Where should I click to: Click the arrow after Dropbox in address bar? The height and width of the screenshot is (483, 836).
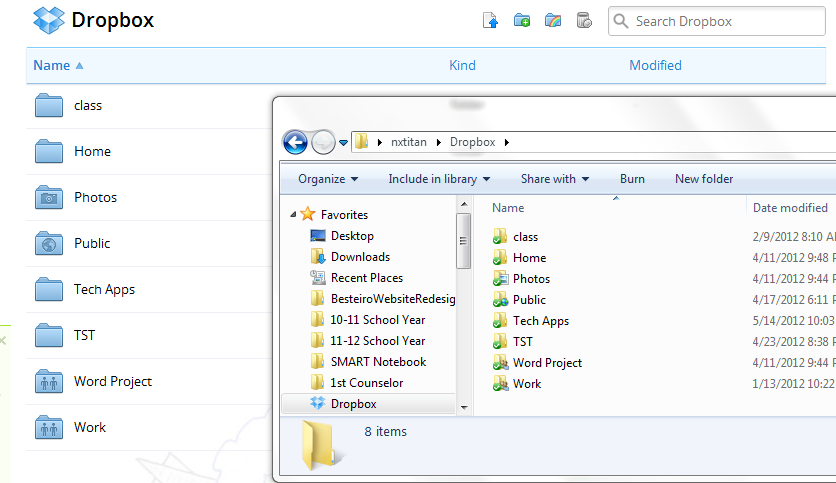pos(507,142)
